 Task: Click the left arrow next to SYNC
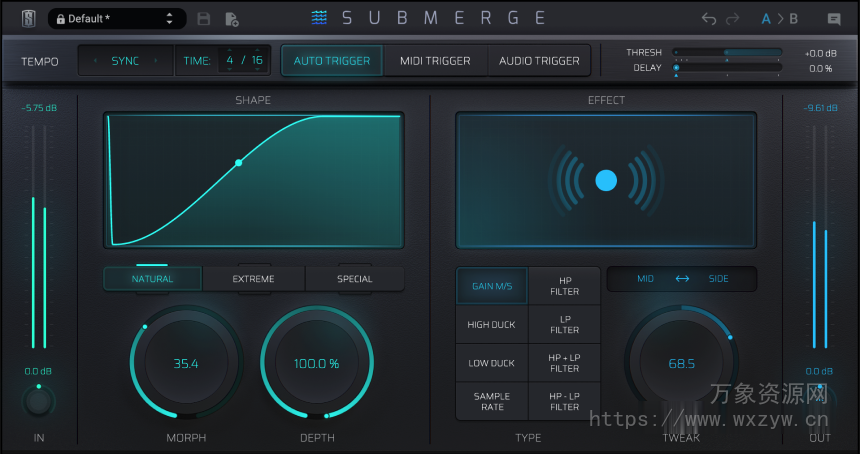[95, 61]
